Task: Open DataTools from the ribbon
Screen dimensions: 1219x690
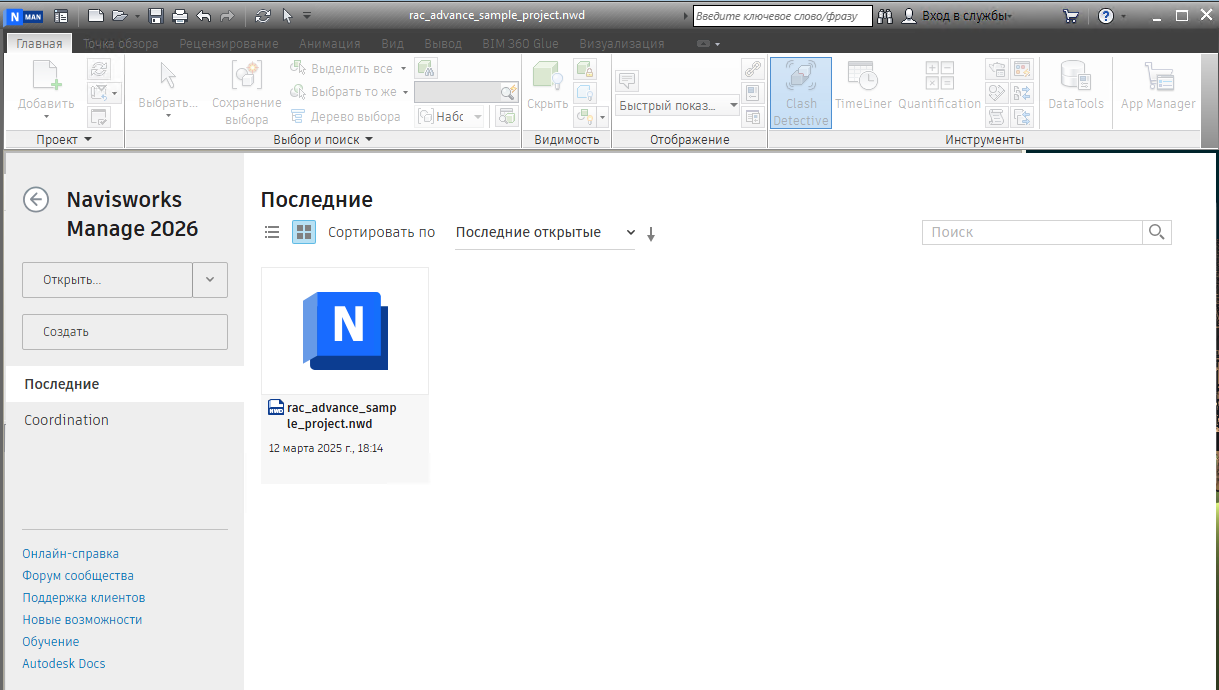Action: [x=1076, y=85]
